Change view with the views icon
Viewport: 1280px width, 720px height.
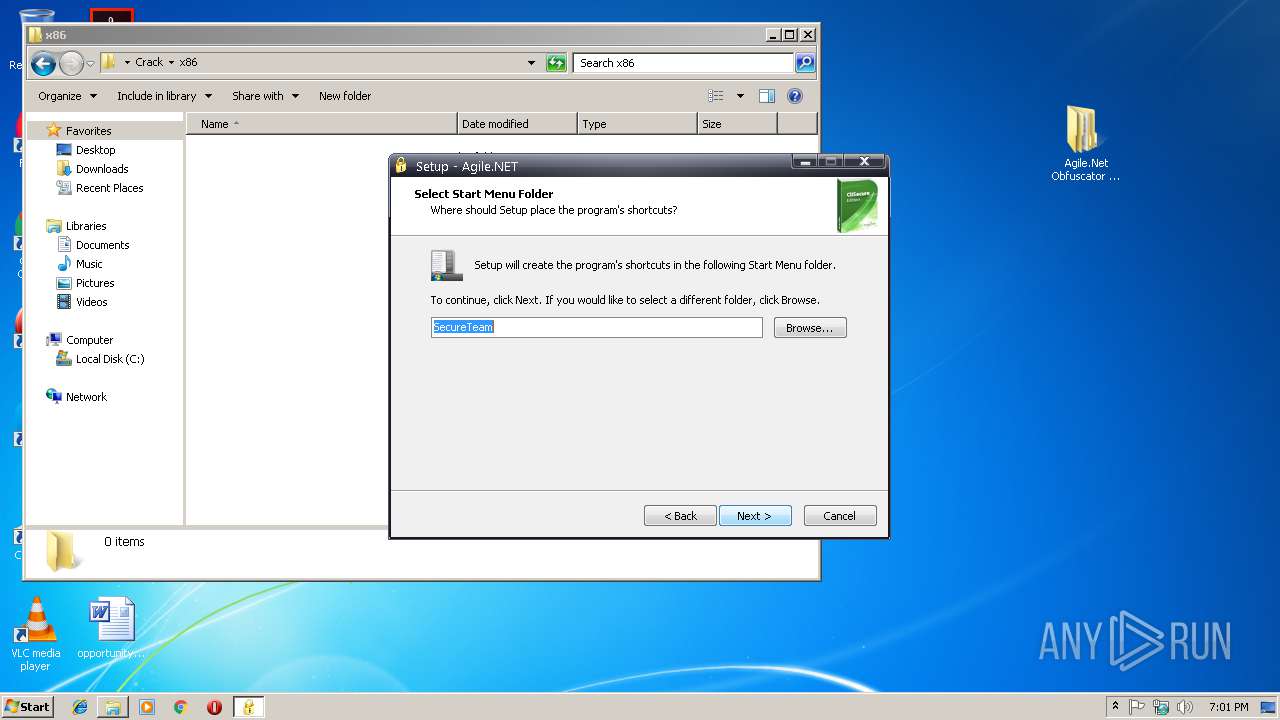coord(716,96)
